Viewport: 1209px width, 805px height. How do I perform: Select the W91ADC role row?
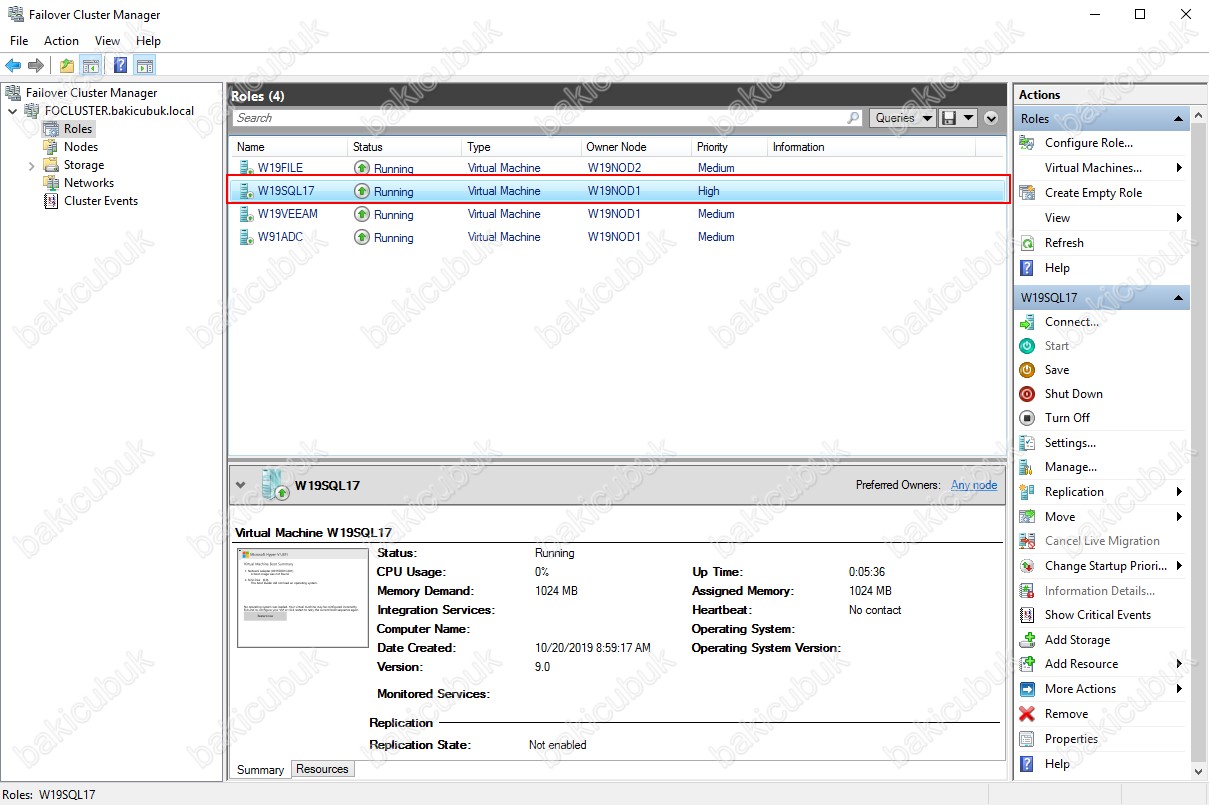(617, 237)
